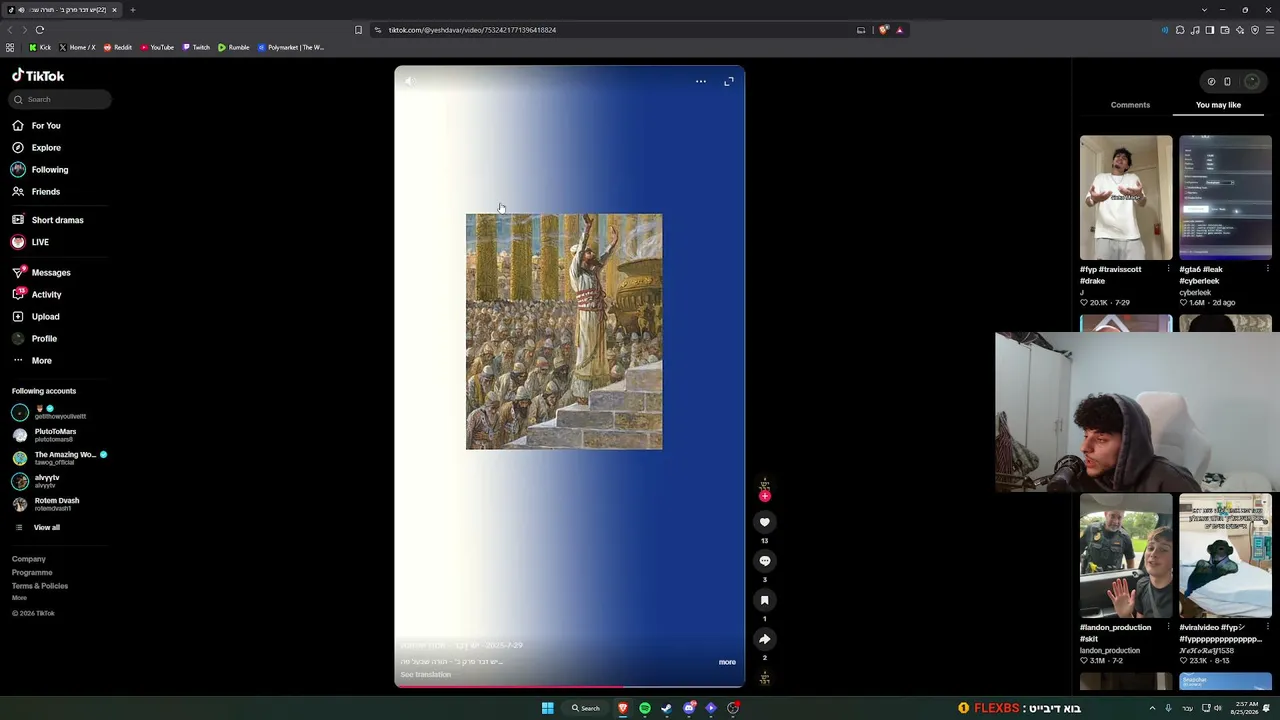
Task: Open your Profile page
Action: pos(35,339)
